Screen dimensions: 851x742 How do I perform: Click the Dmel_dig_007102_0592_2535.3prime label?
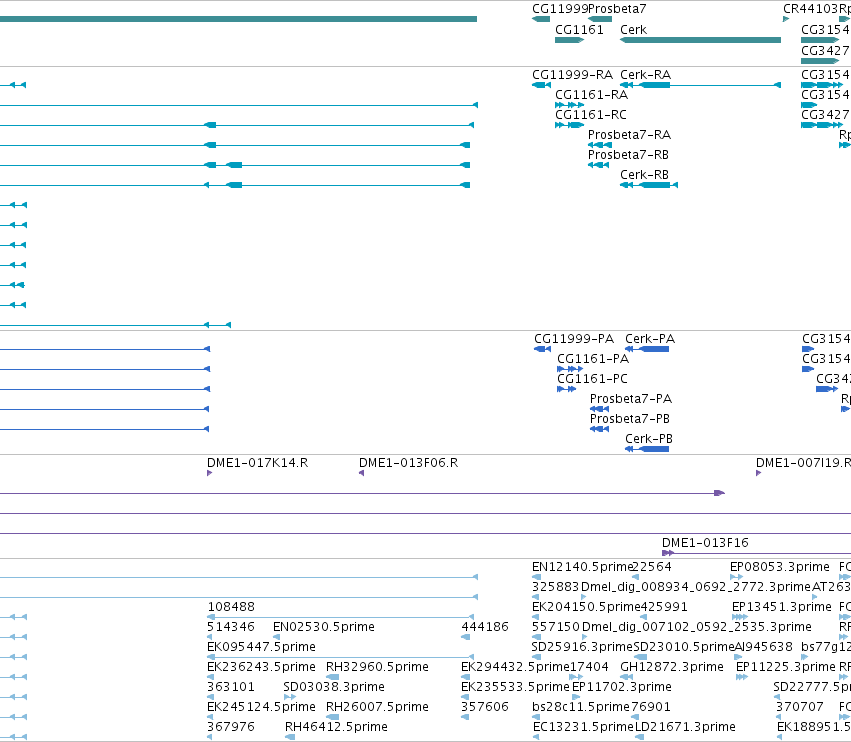tap(697, 627)
